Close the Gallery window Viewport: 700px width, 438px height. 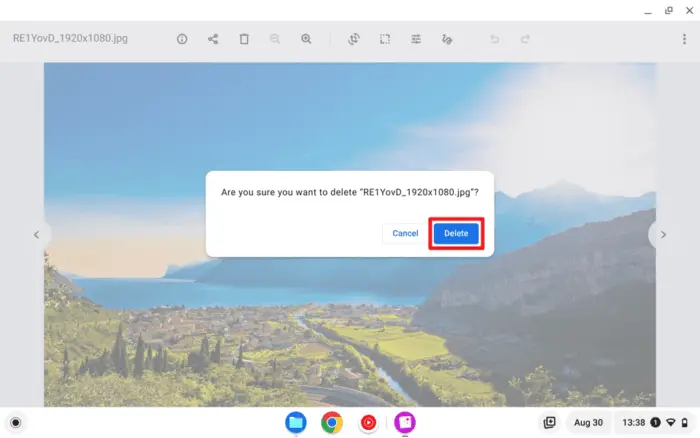(x=689, y=10)
